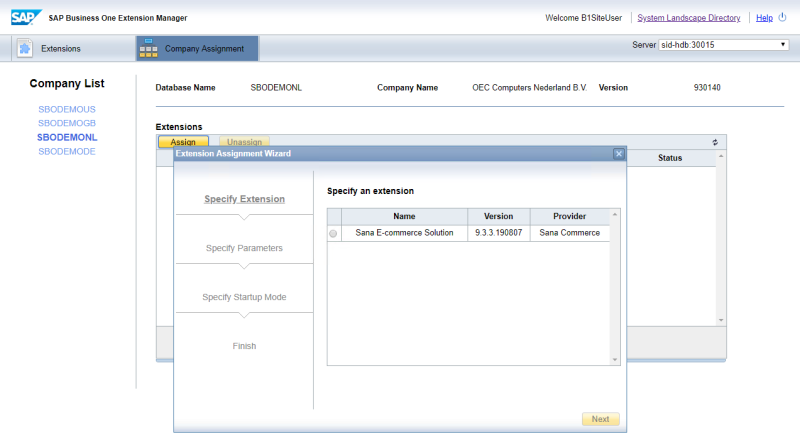This screenshot has width=800, height=437.
Task: Click the wizard table scroll up arrow
Action: [615, 215]
